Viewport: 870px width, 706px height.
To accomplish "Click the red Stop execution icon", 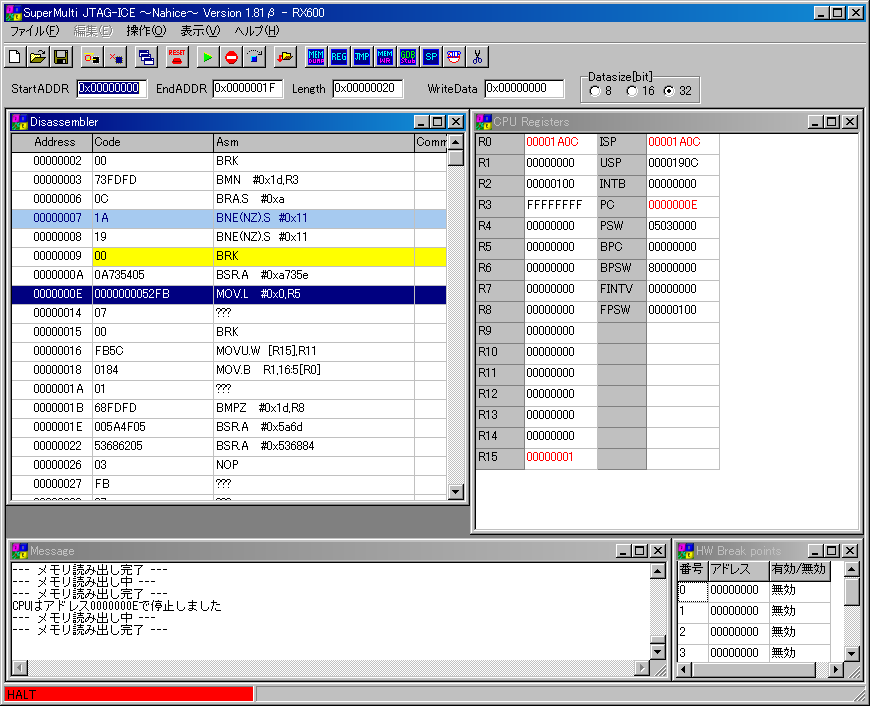I will tap(231, 57).
